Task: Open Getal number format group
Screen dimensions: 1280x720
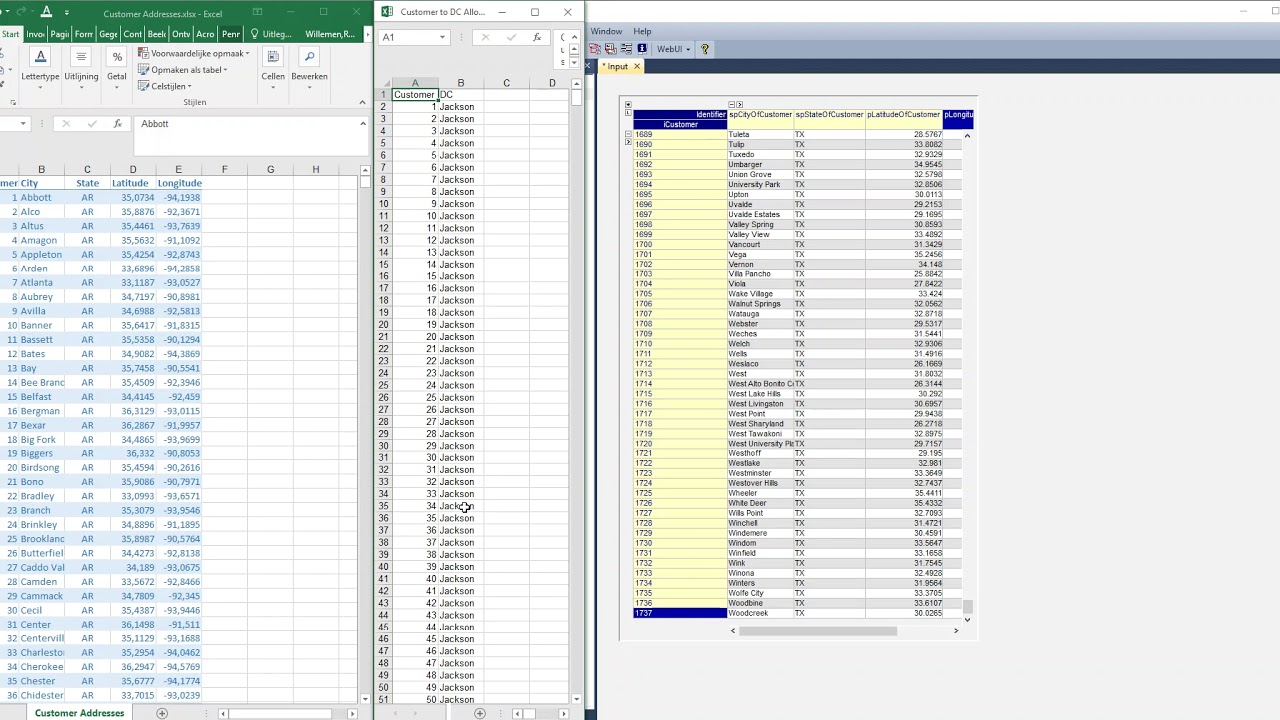Action: pos(117,68)
